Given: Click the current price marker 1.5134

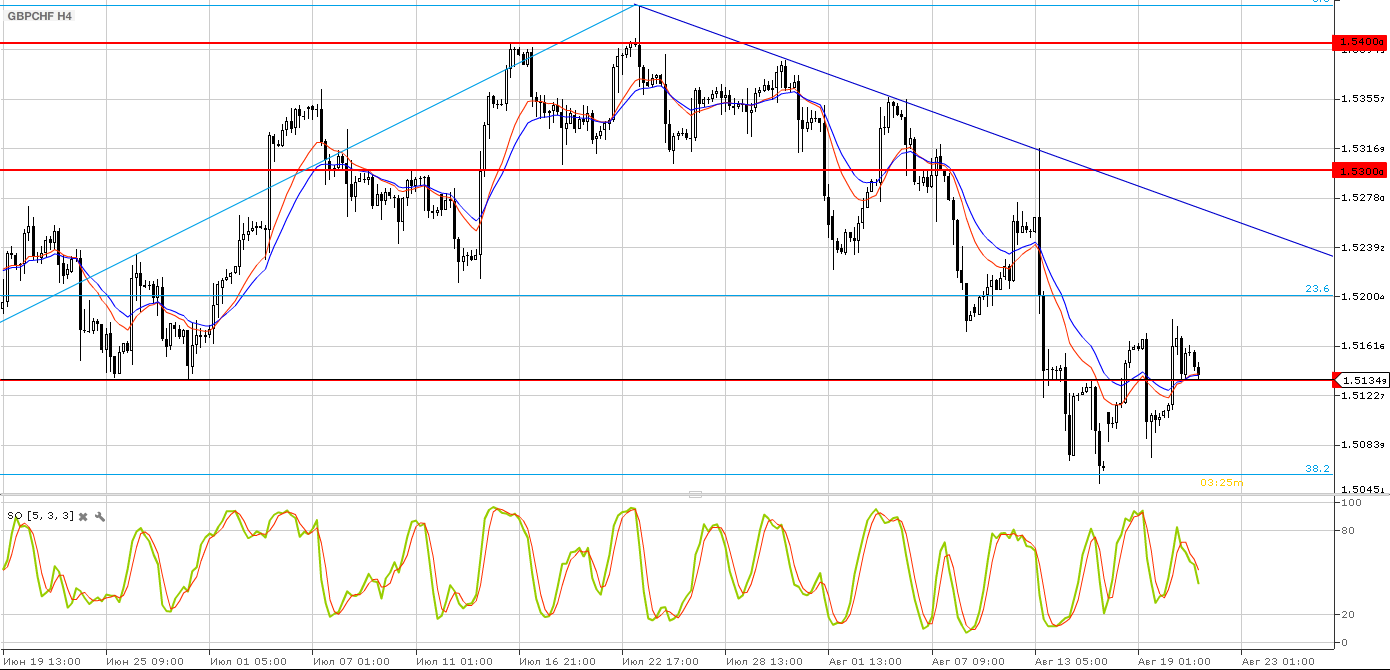Looking at the screenshot, I should (x=1360, y=380).
